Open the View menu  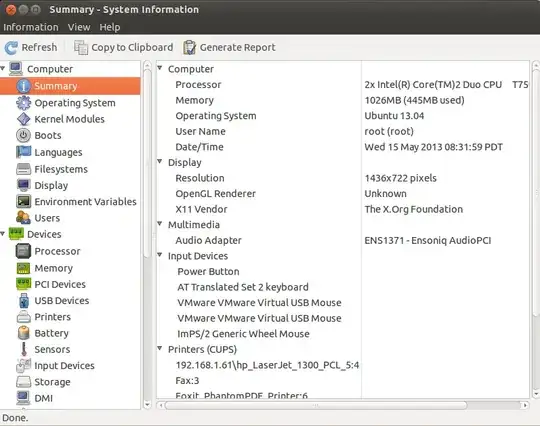pyautogui.click(x=79, y=27)
